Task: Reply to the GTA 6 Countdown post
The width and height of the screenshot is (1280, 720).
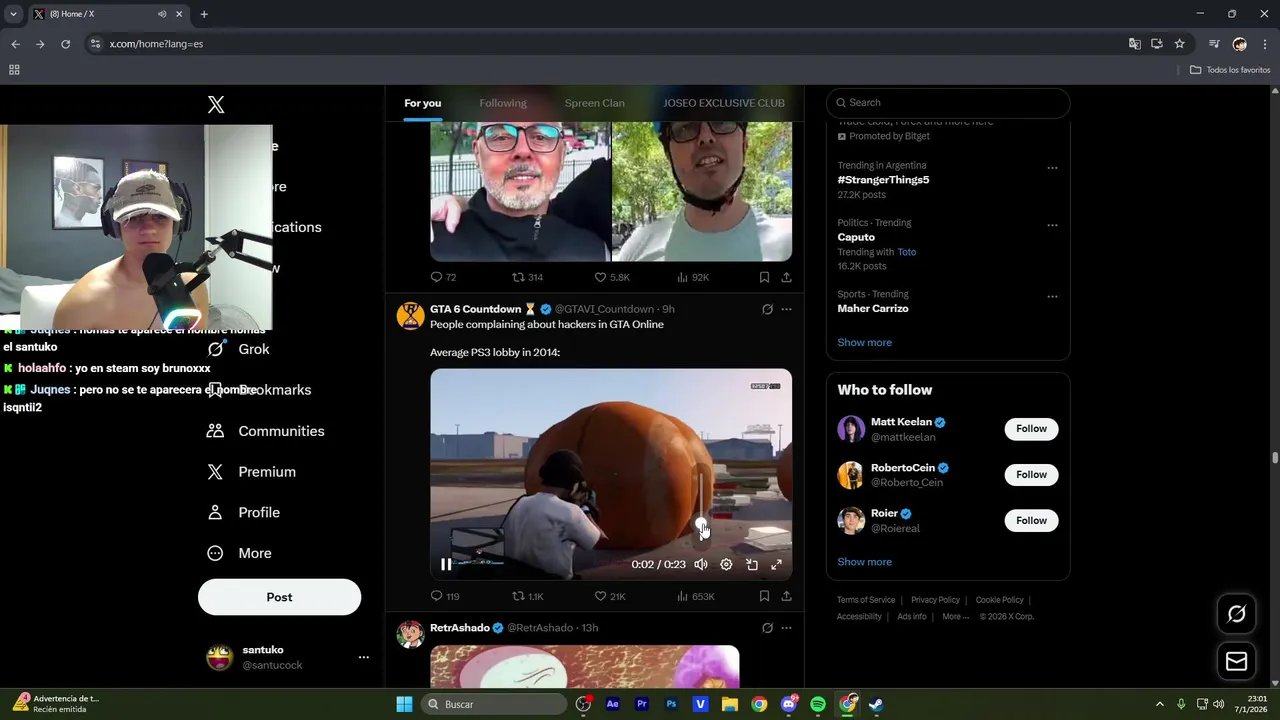Action: [x=445, y=596]
